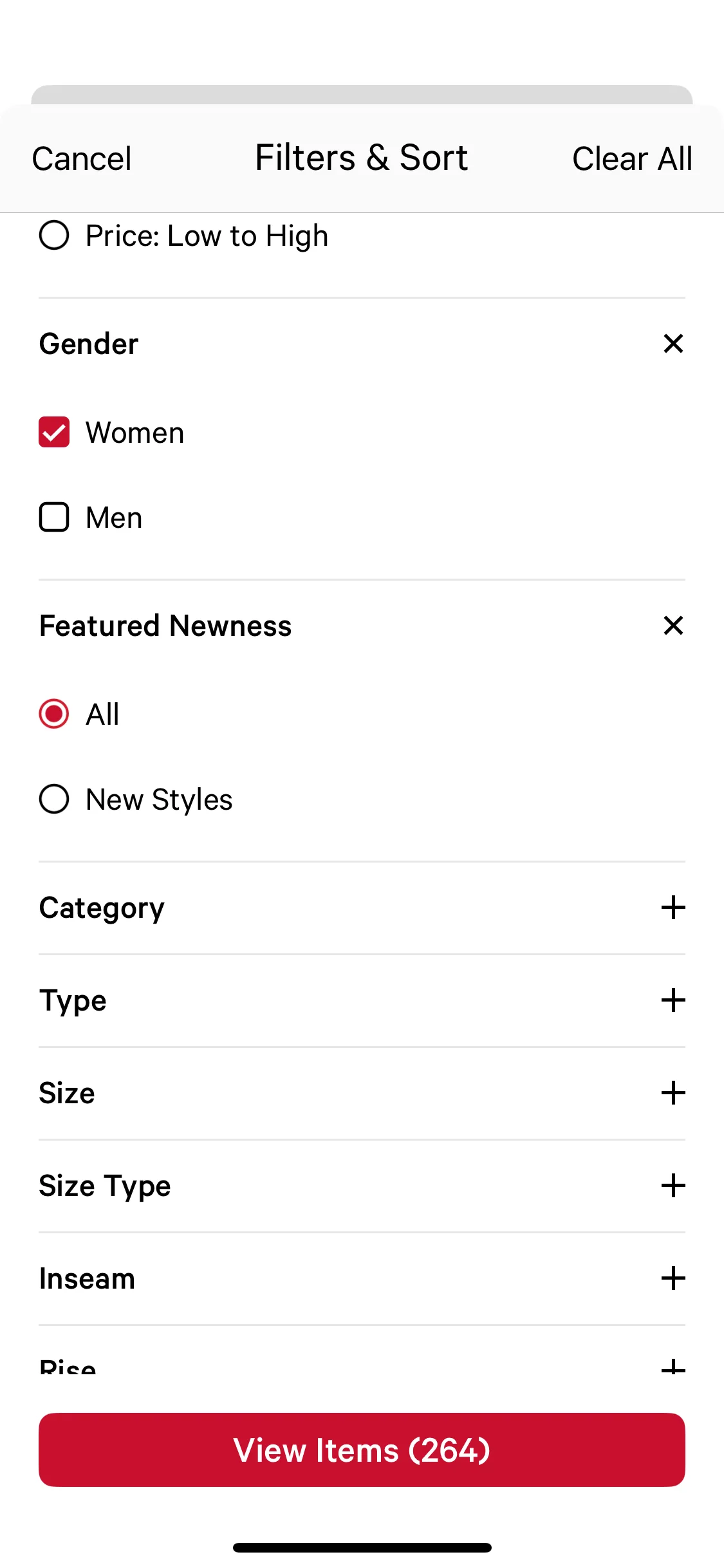Tap the plus icon beside Size Type
This screenshot has width=724, height=1568.
click(x=673, y=1186)
